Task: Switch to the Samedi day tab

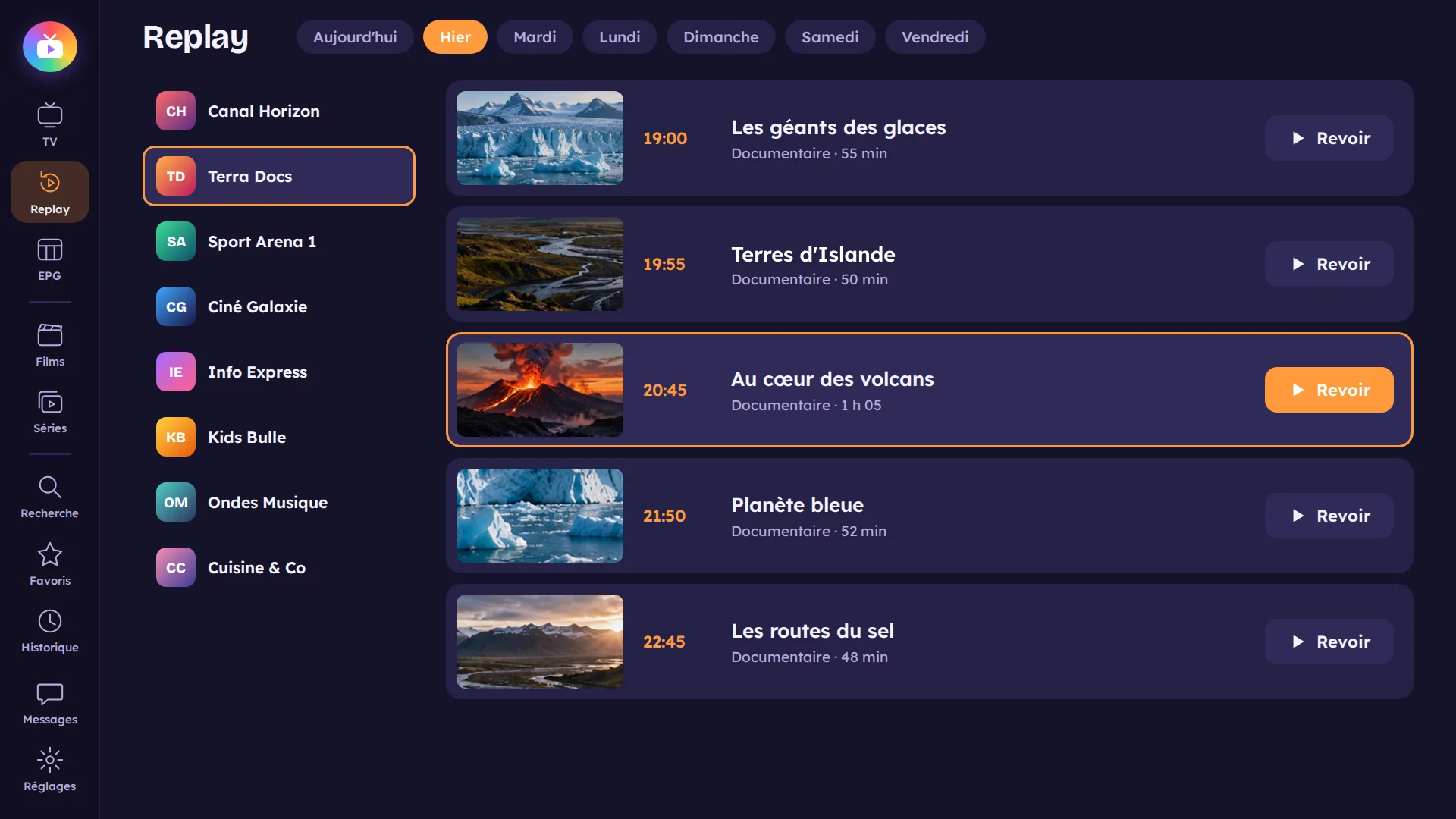Action: pos(830,37)
